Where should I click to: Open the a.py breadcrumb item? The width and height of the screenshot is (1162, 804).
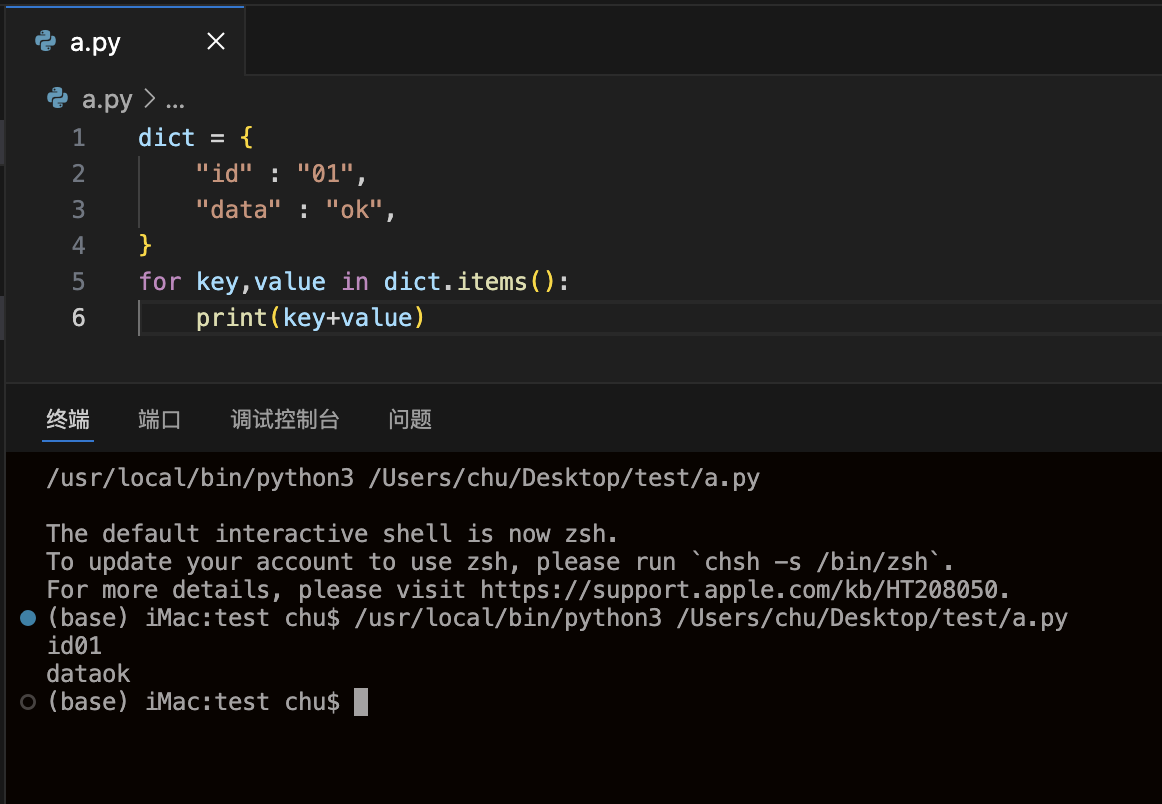tap(107, 99)
